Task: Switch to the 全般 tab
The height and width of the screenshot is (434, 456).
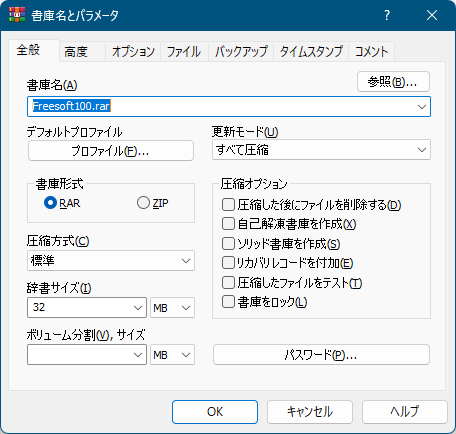Action: (34, 50)
